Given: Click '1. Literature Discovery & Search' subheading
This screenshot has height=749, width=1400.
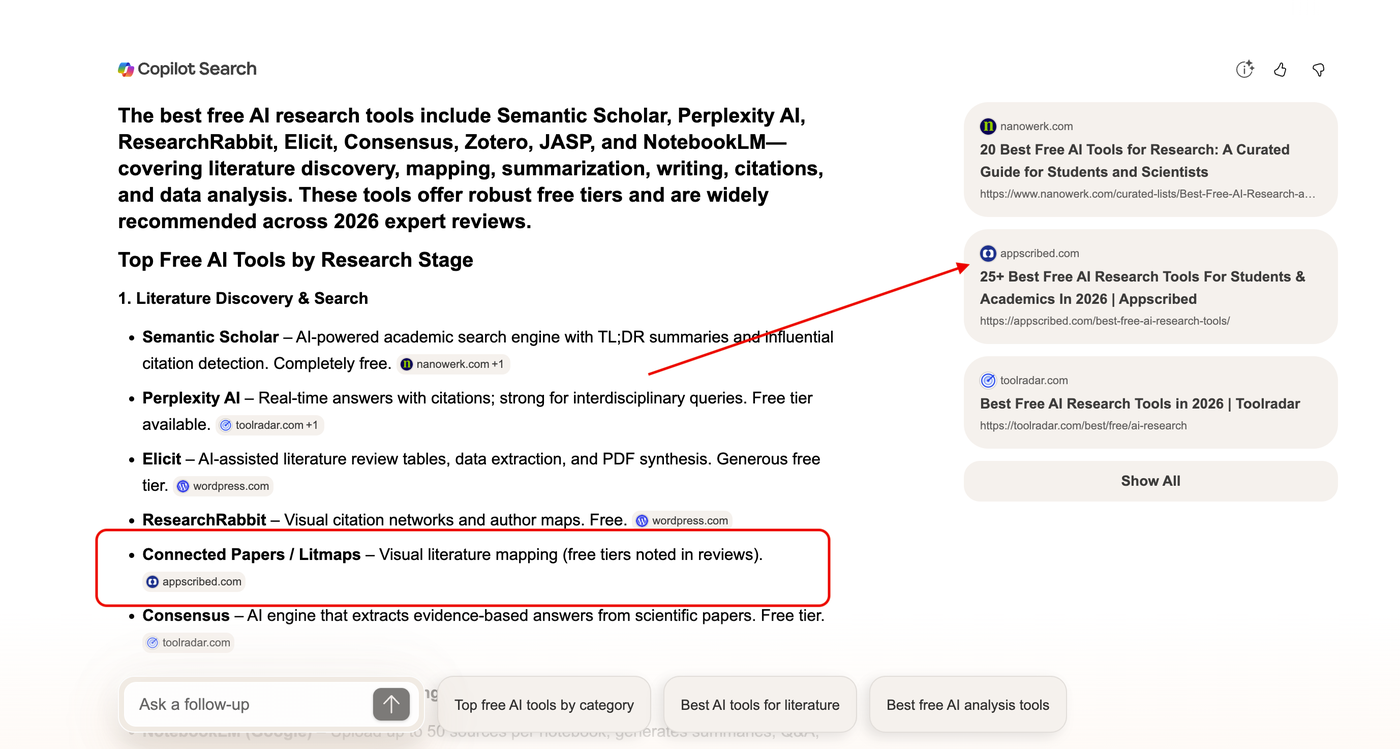Looking at the screenshot, I should pyautogui.click(x=243, y=298).
